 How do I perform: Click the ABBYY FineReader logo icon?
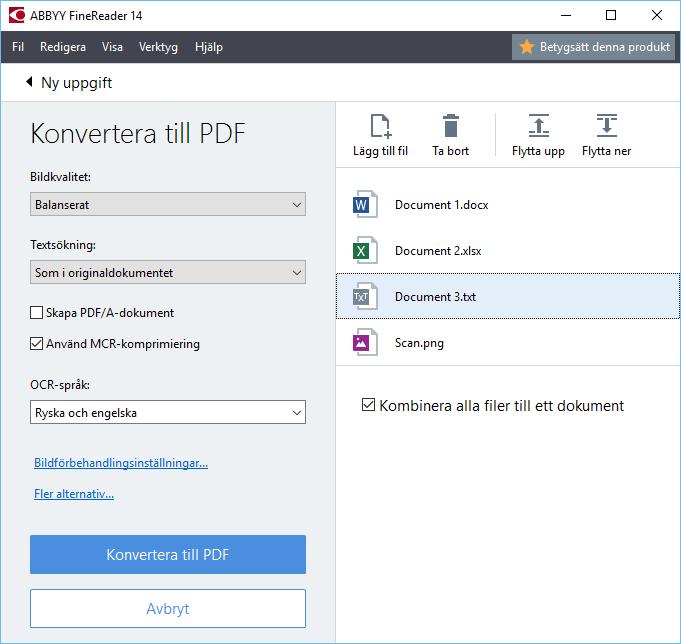point(17,15)
